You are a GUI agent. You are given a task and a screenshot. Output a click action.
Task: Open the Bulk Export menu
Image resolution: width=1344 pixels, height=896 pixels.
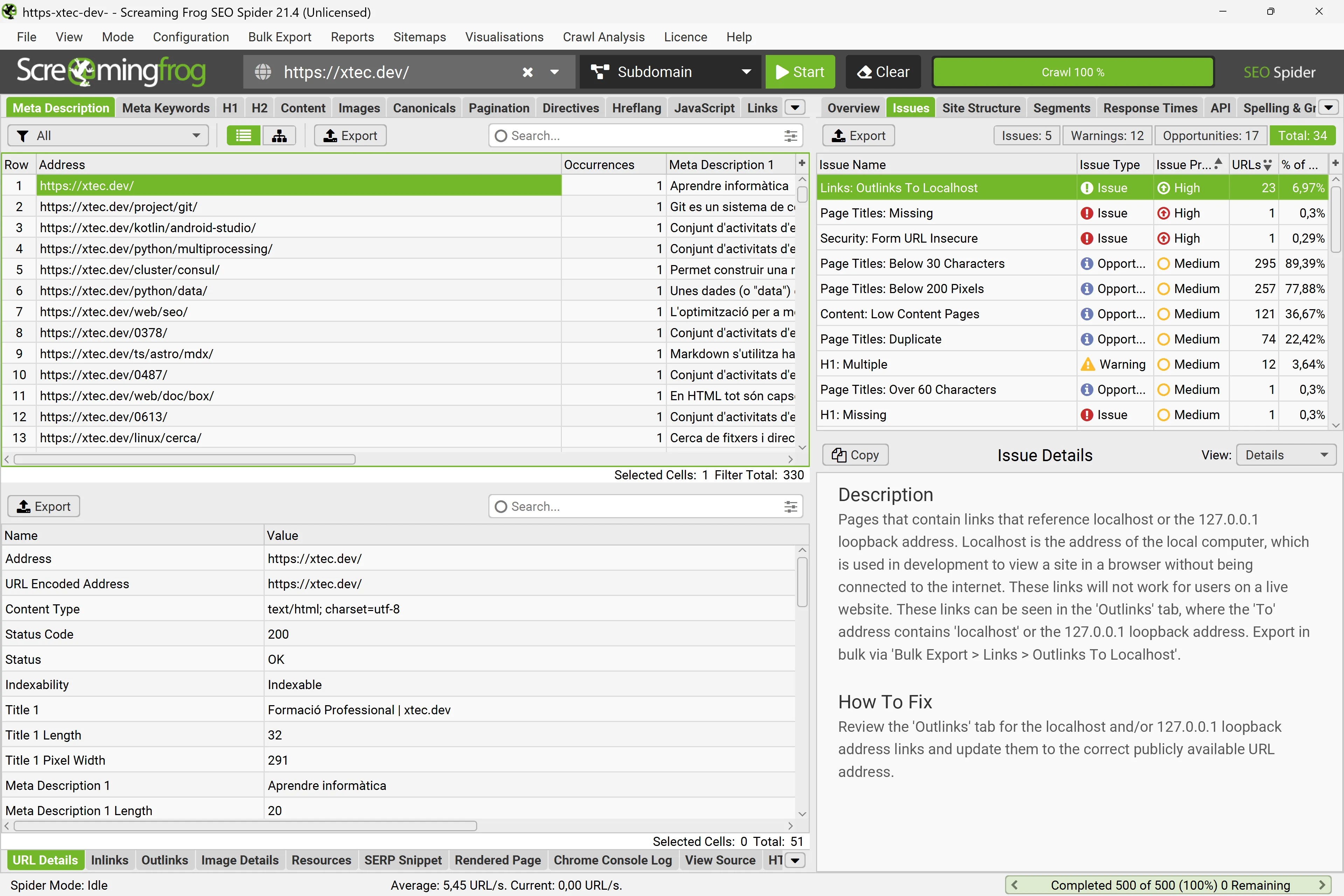tap(279, 37)
